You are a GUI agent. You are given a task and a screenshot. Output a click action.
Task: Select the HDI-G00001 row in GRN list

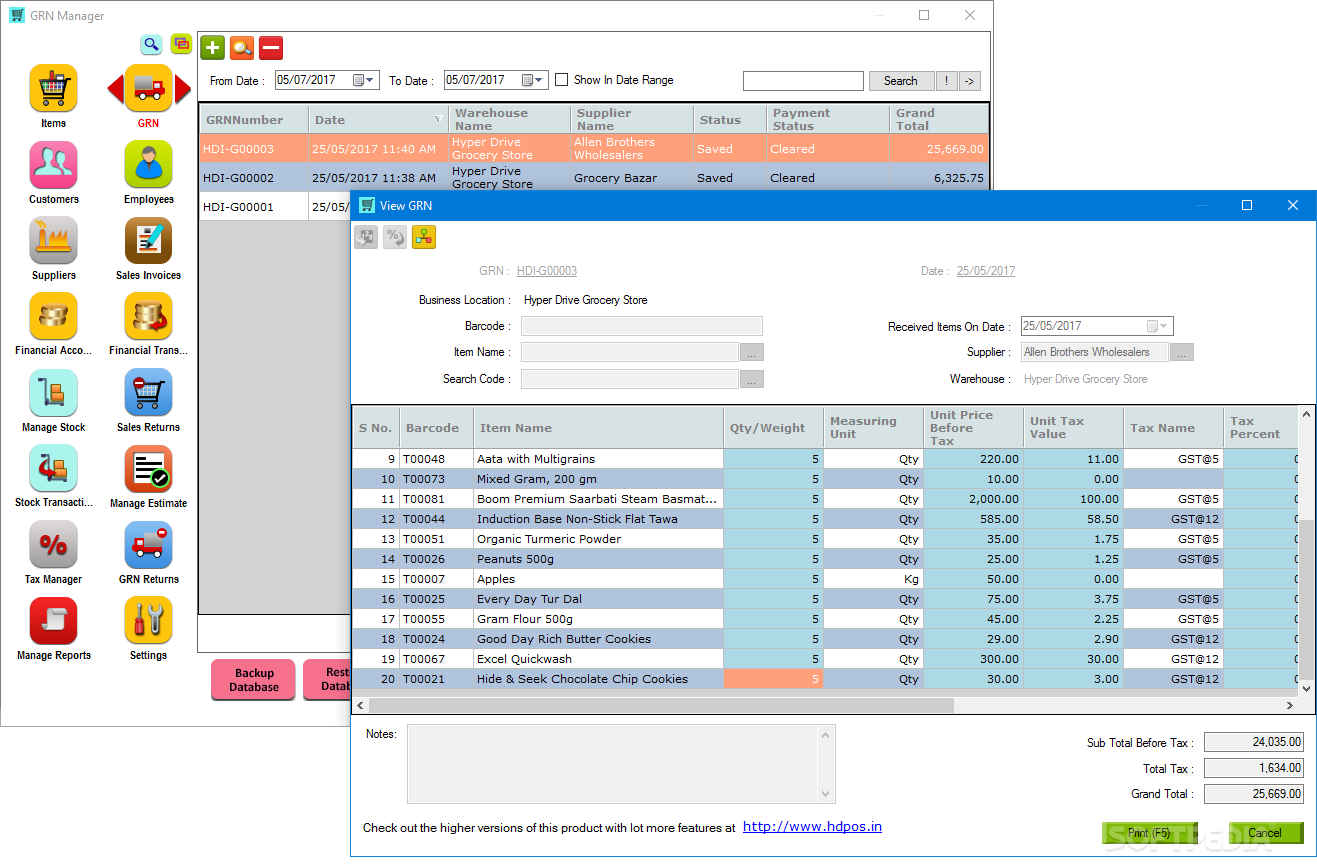(x=275, y=207)
